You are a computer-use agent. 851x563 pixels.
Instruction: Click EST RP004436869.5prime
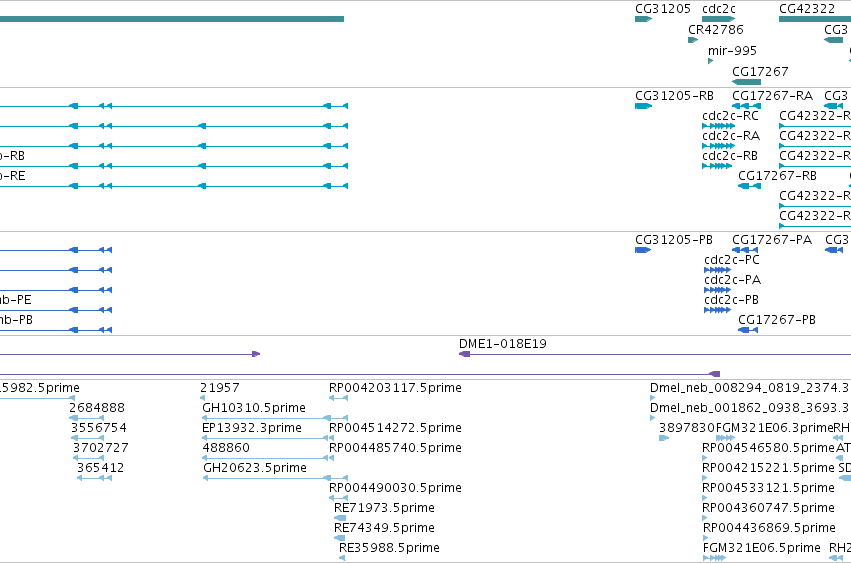coord(769,528)
